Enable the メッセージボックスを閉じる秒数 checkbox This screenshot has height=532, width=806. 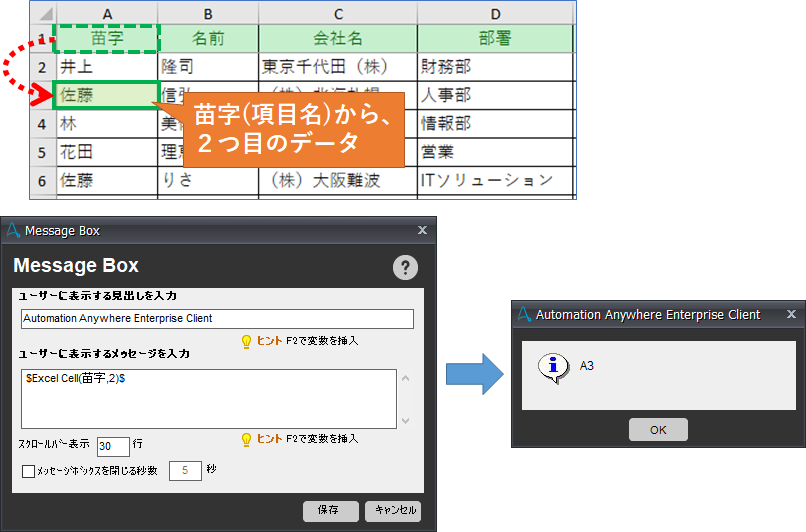click(28, 471)
